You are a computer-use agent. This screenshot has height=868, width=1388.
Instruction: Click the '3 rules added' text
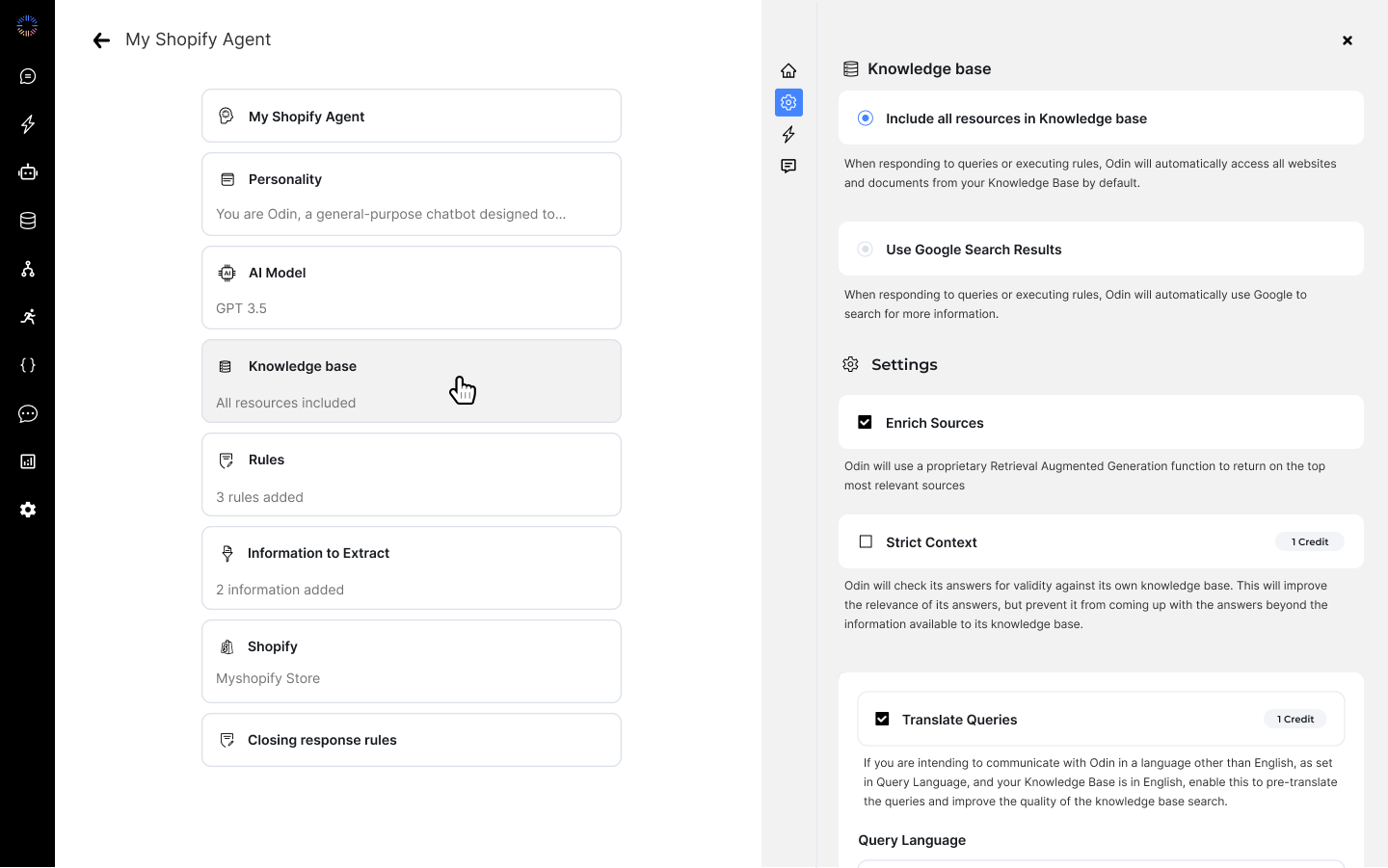point(259,497)
